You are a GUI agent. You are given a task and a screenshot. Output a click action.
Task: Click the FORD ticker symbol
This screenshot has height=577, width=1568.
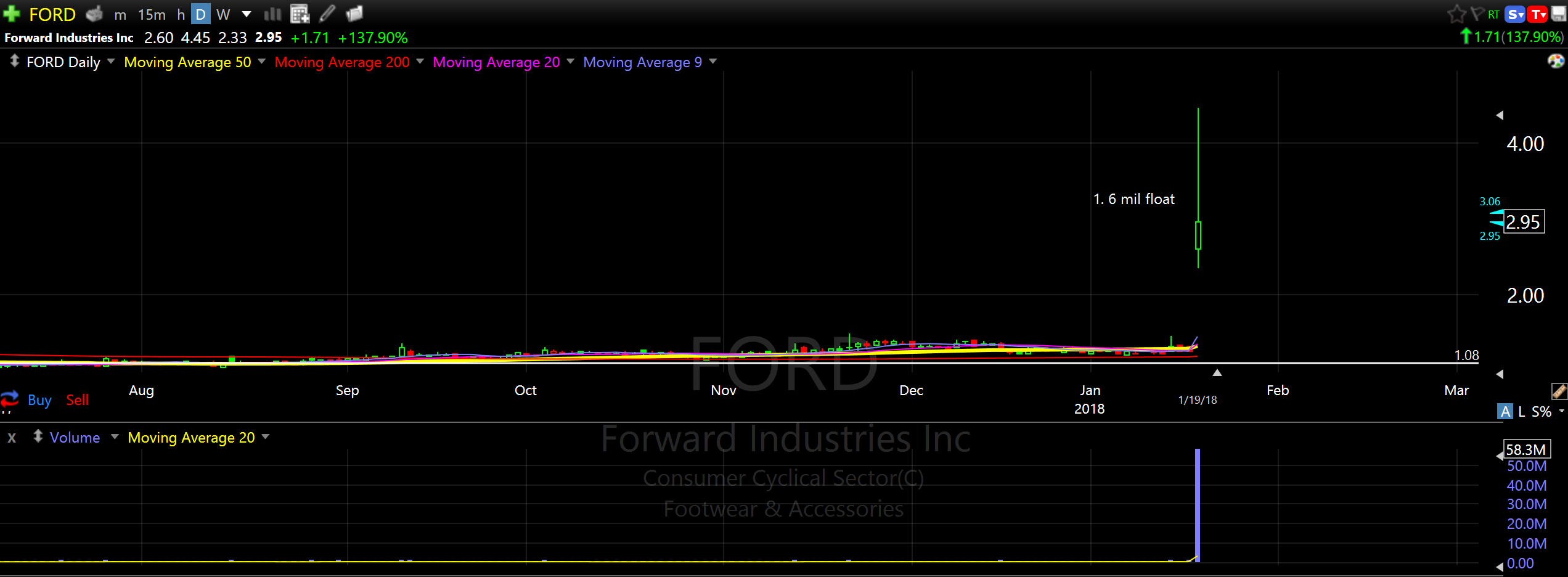click(x=52, y=15)
